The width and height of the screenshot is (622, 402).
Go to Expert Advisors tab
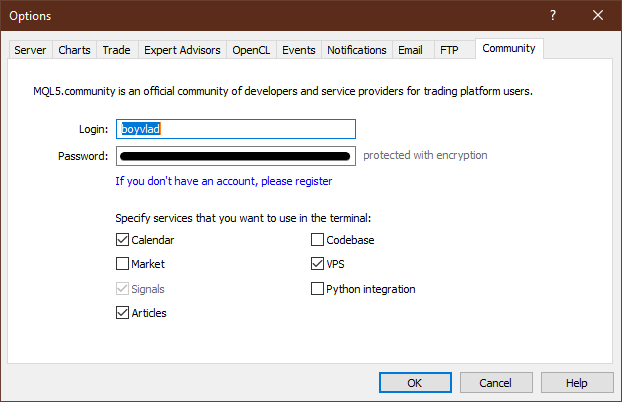coord(182,50)
